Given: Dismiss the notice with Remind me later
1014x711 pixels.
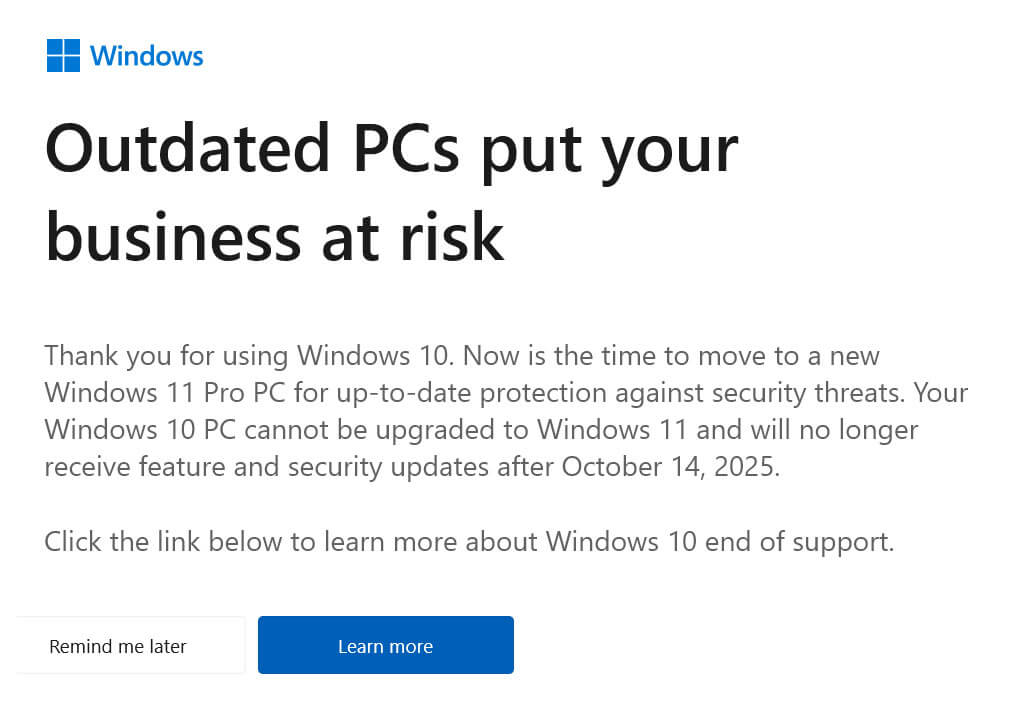Looking at the screenshot, I should click(x=118, y=646).
